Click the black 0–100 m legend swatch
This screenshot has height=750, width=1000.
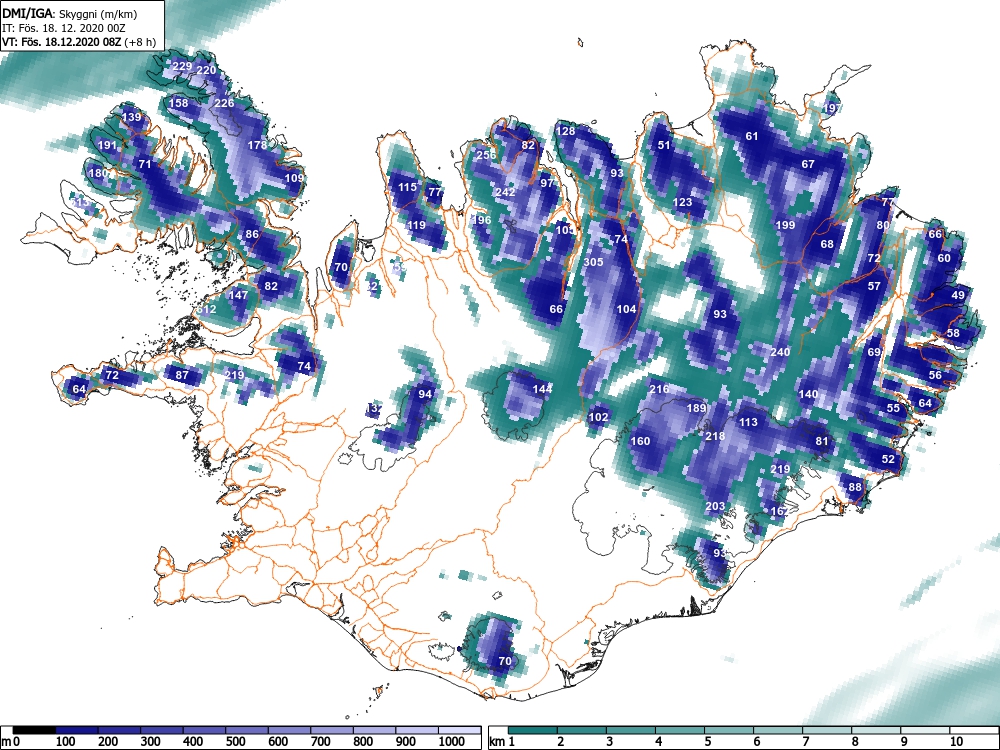click(x=34, y=730)
